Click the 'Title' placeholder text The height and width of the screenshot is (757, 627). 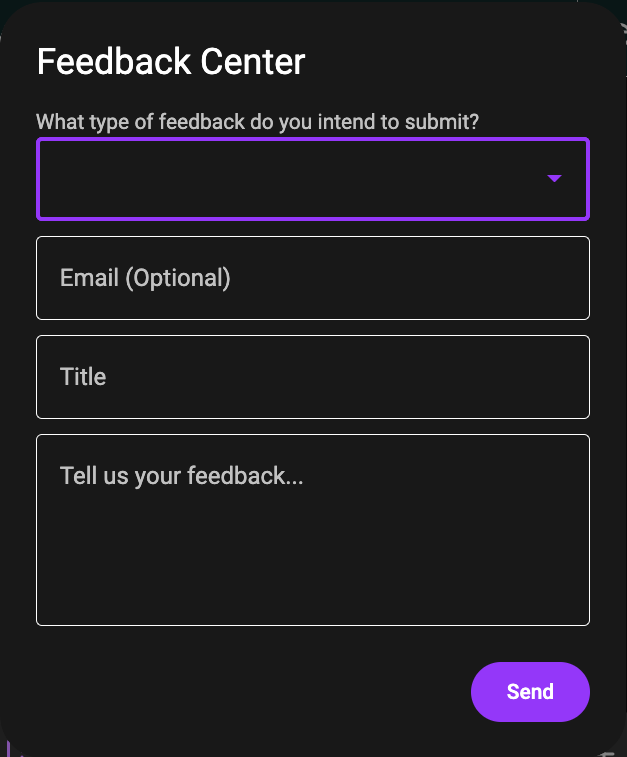pos(83,377)
